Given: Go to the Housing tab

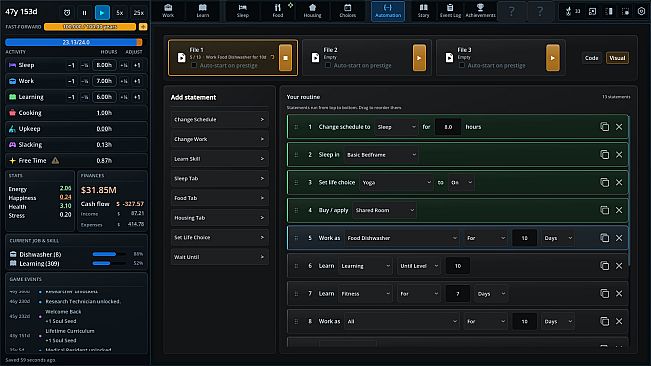Looking at the screenshot, I should pyautogui.click(x=312, y=11).
